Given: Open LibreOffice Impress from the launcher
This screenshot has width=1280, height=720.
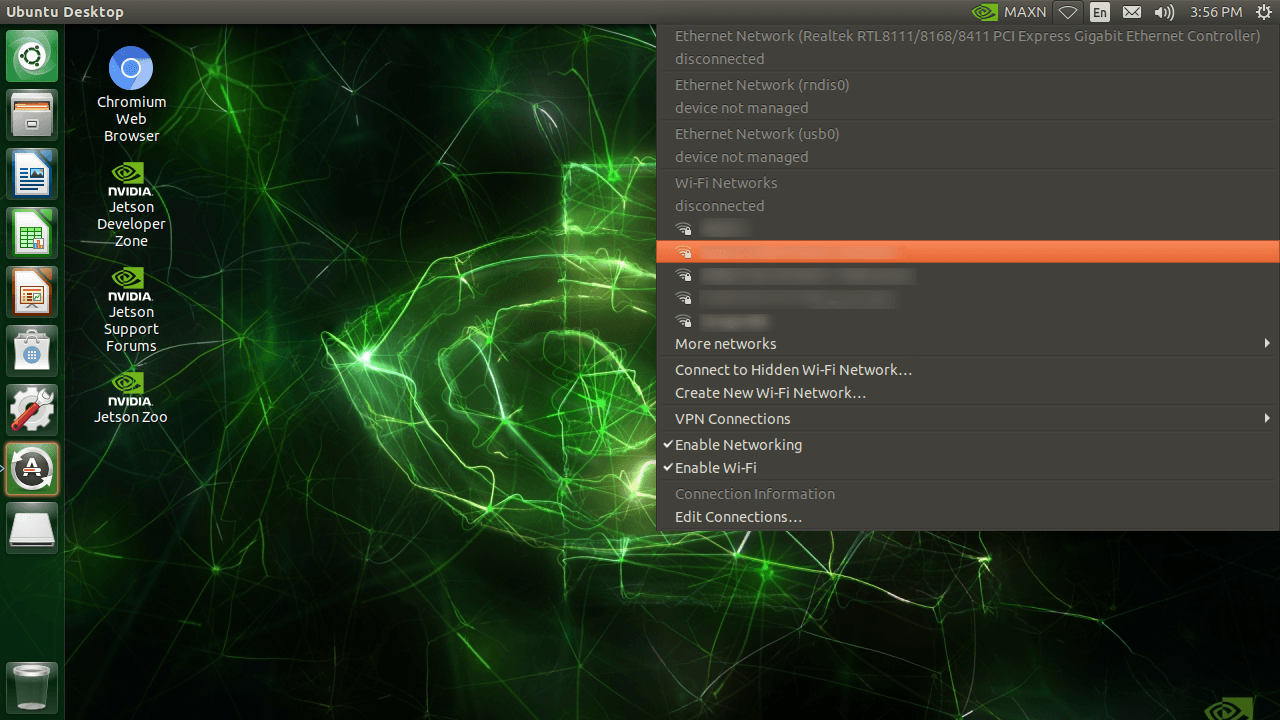Looking at the screenshot, I should (32, 292).
